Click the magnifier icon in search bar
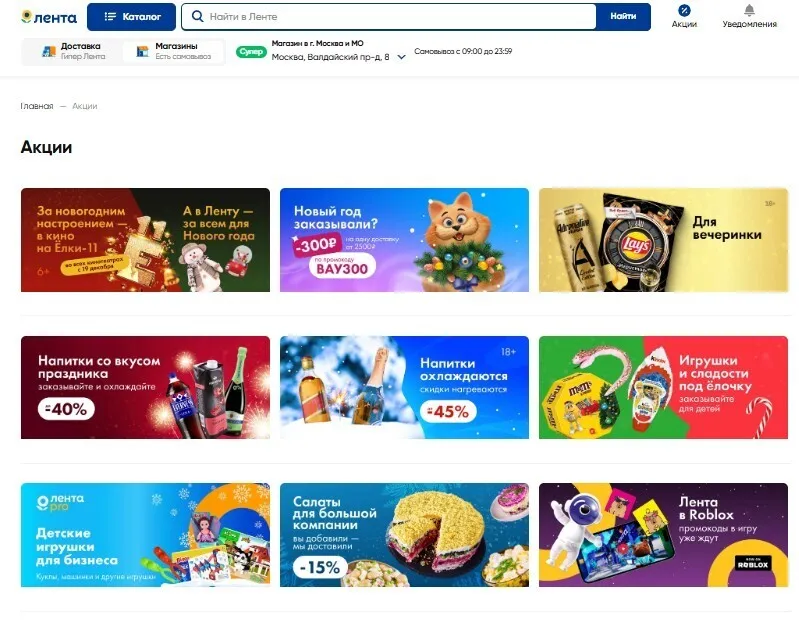799x620 pixels. tap(197, 16)
